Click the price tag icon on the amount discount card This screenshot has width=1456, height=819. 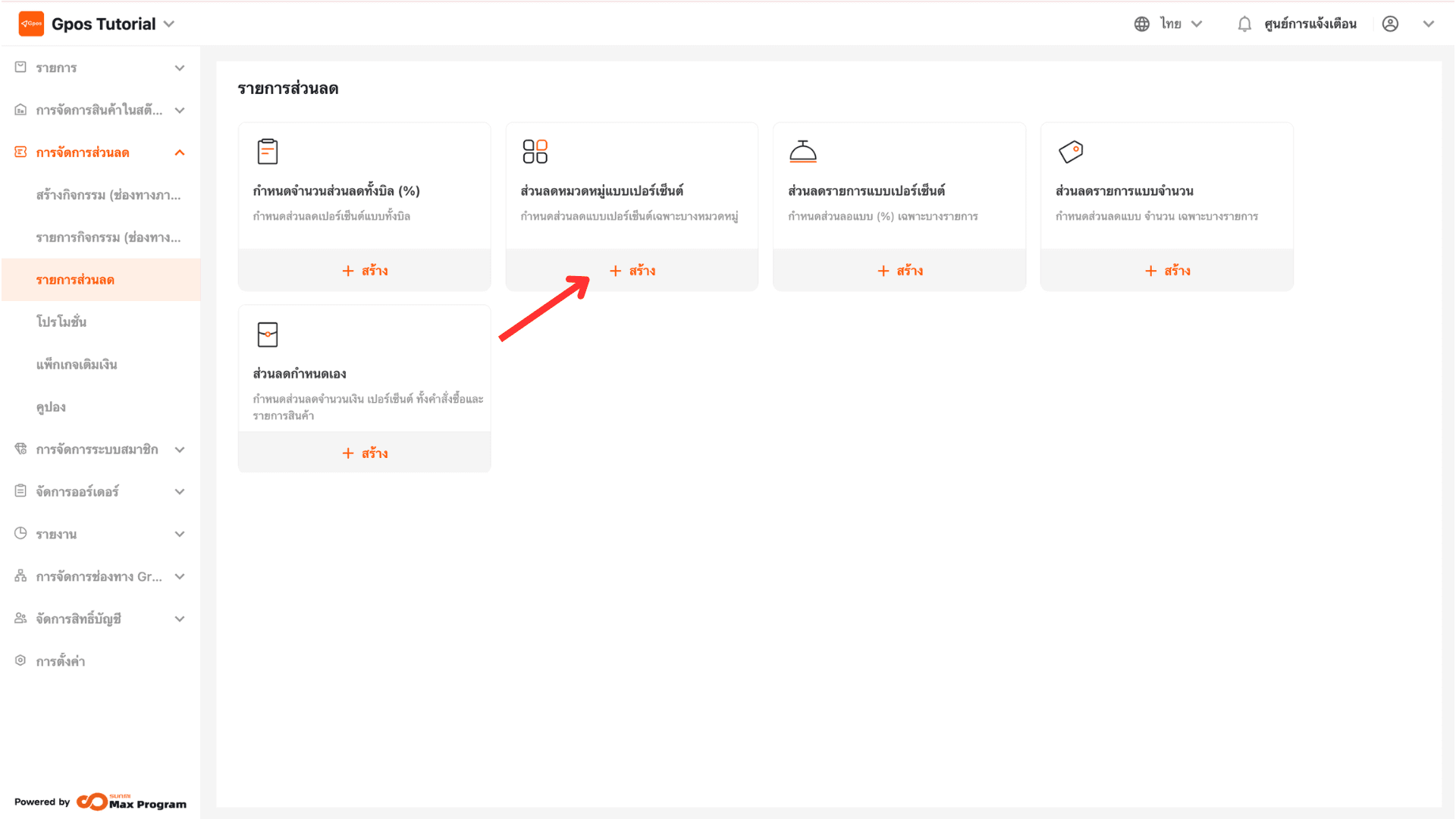click(x=1071, y=152)
